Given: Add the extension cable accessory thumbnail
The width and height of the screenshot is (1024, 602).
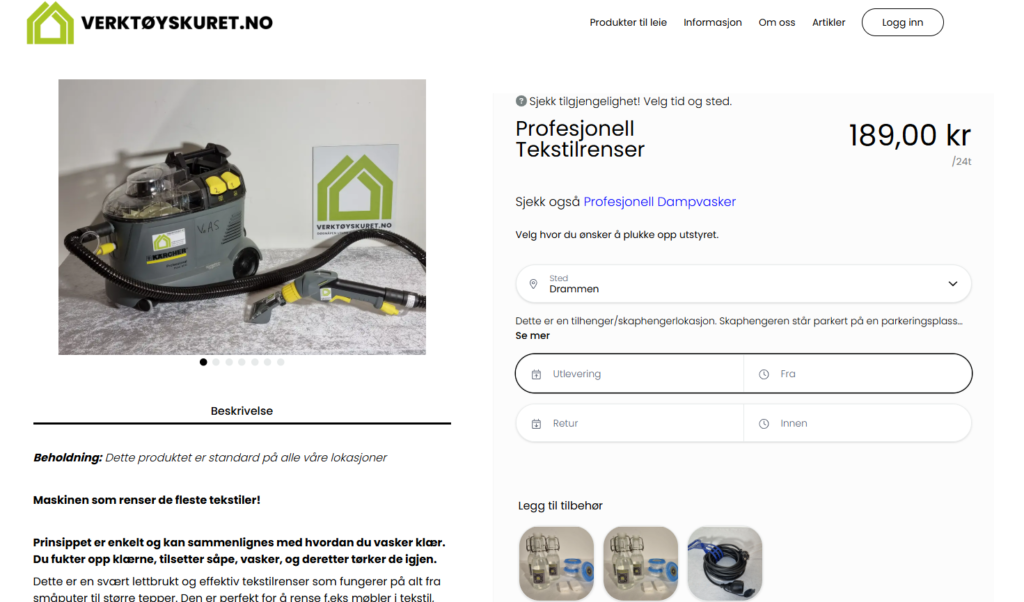Looking at the screenshot, I should (725, 563).
